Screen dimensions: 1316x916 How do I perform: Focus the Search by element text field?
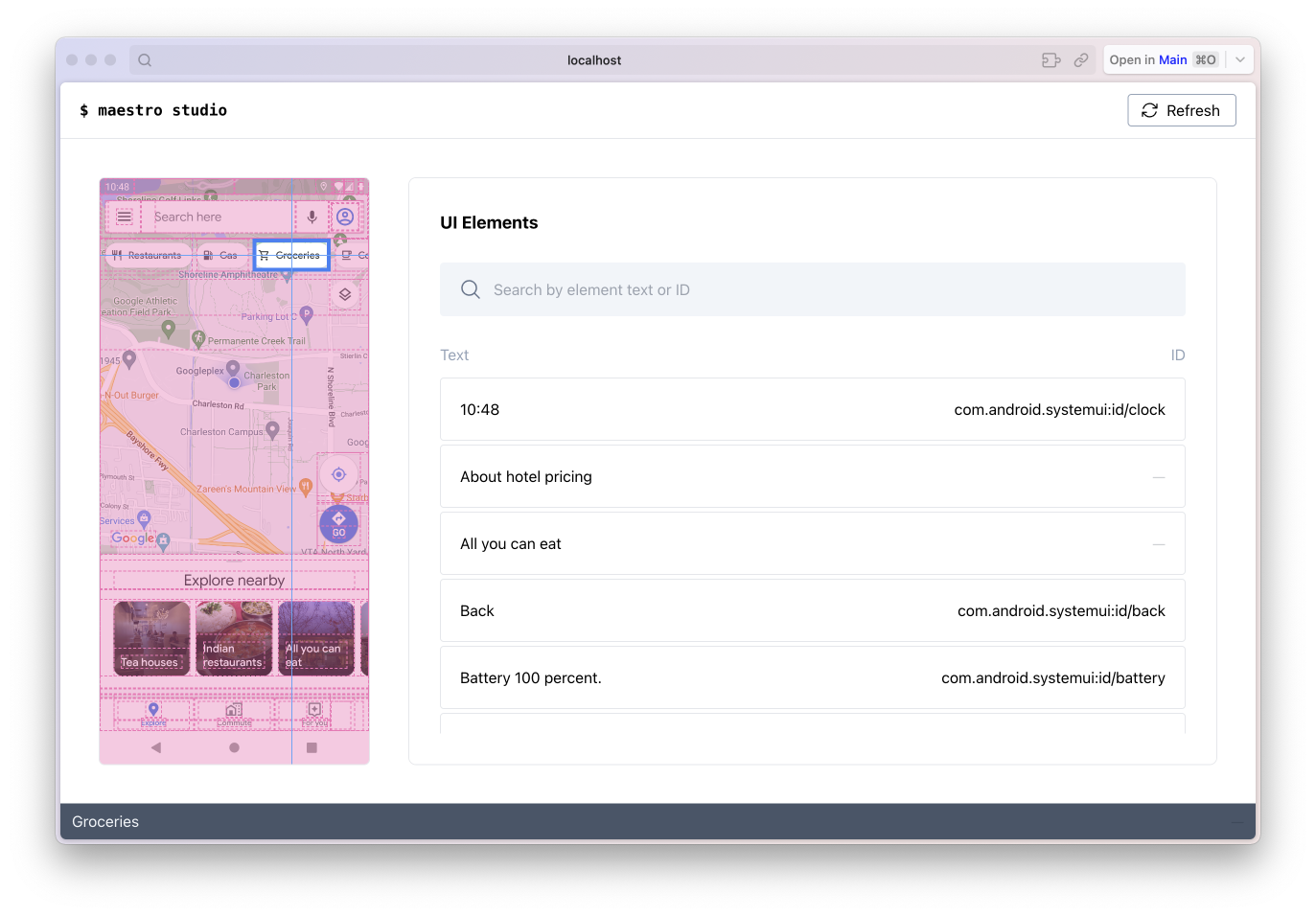pos(813,289)
